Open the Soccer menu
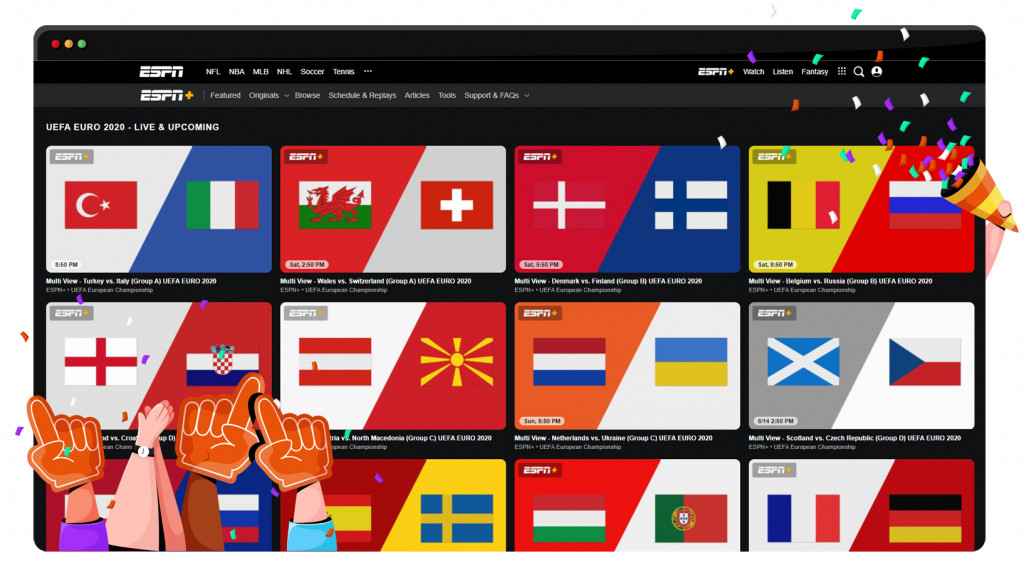 pyautogui.click(x=312, y=72)
